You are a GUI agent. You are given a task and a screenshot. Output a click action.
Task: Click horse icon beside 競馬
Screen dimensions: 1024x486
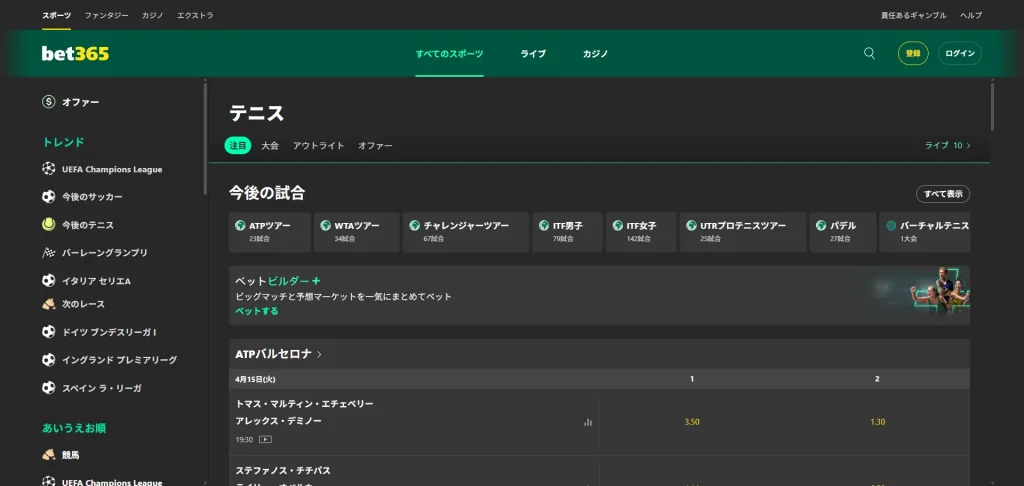[48, 455]
